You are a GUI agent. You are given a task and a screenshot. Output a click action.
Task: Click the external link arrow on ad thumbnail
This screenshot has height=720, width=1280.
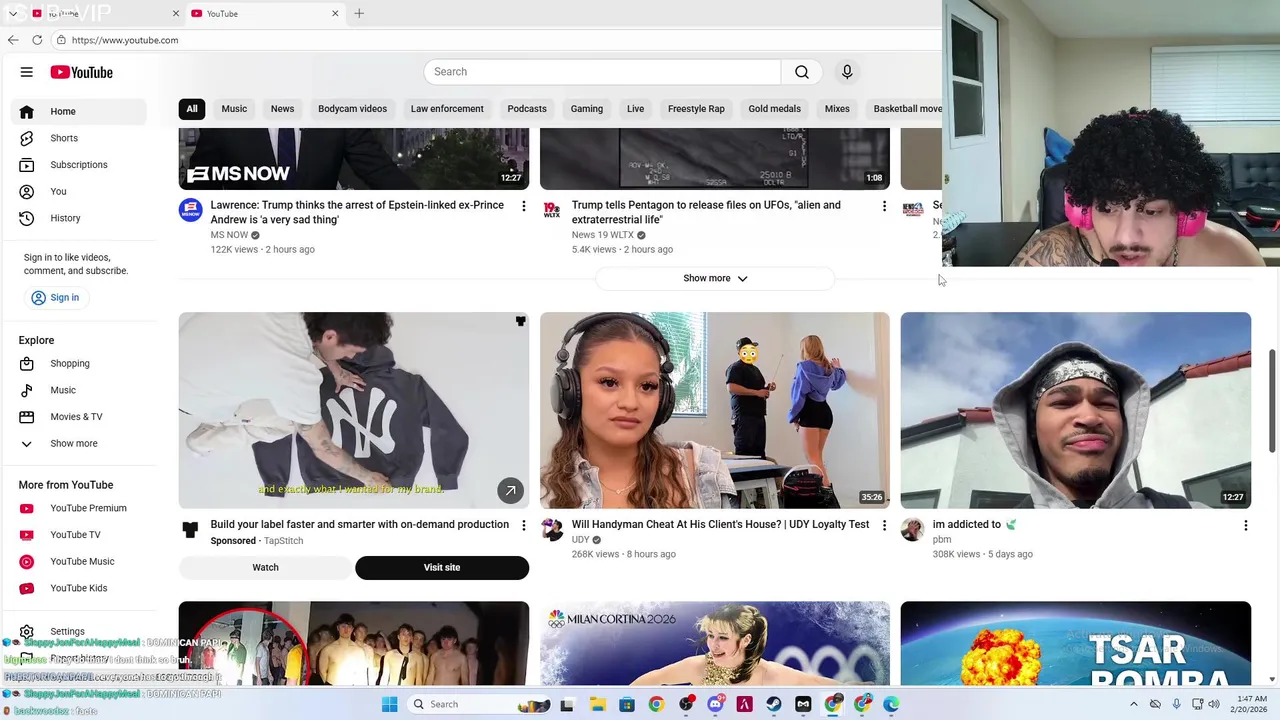[x=510, y=490]
